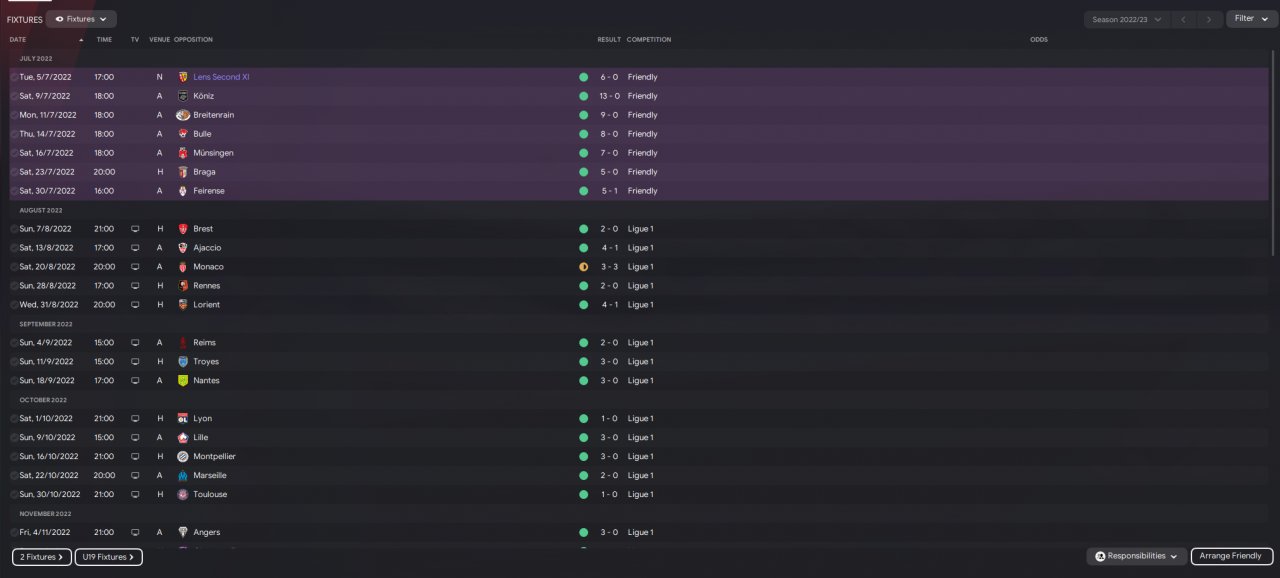The height and width of the screenshot is (578, 1280).
Task: Click the Monaco club badge
Action: coord(183,267)
